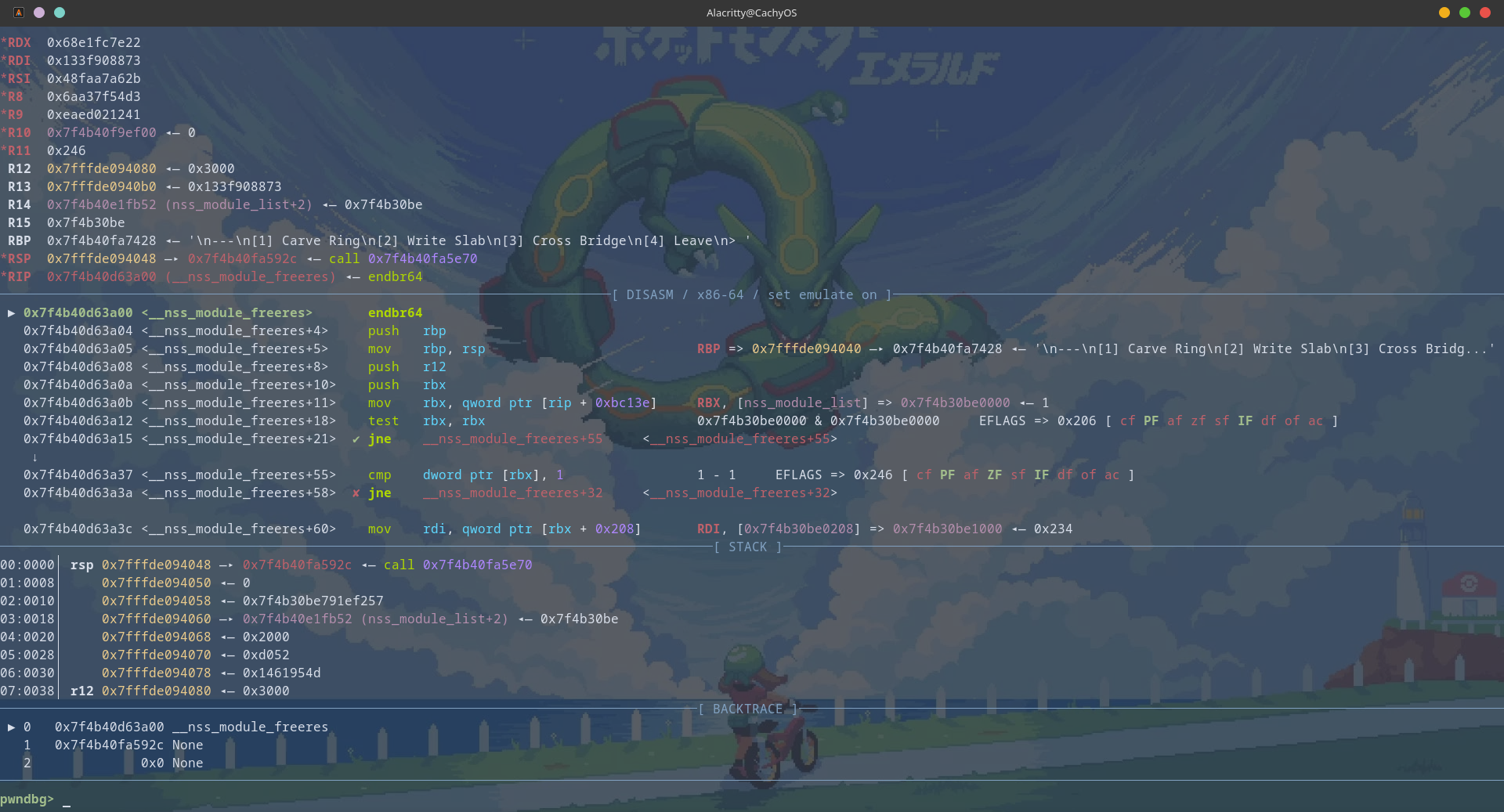
Task: Click EFLAGS value 0x206
Action: pyautogui.click(x=1077, y=420)
